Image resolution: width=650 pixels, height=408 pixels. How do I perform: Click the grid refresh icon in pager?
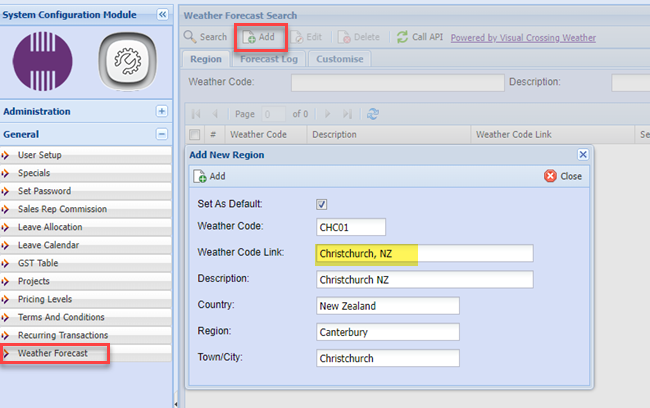tap(373, 114)
